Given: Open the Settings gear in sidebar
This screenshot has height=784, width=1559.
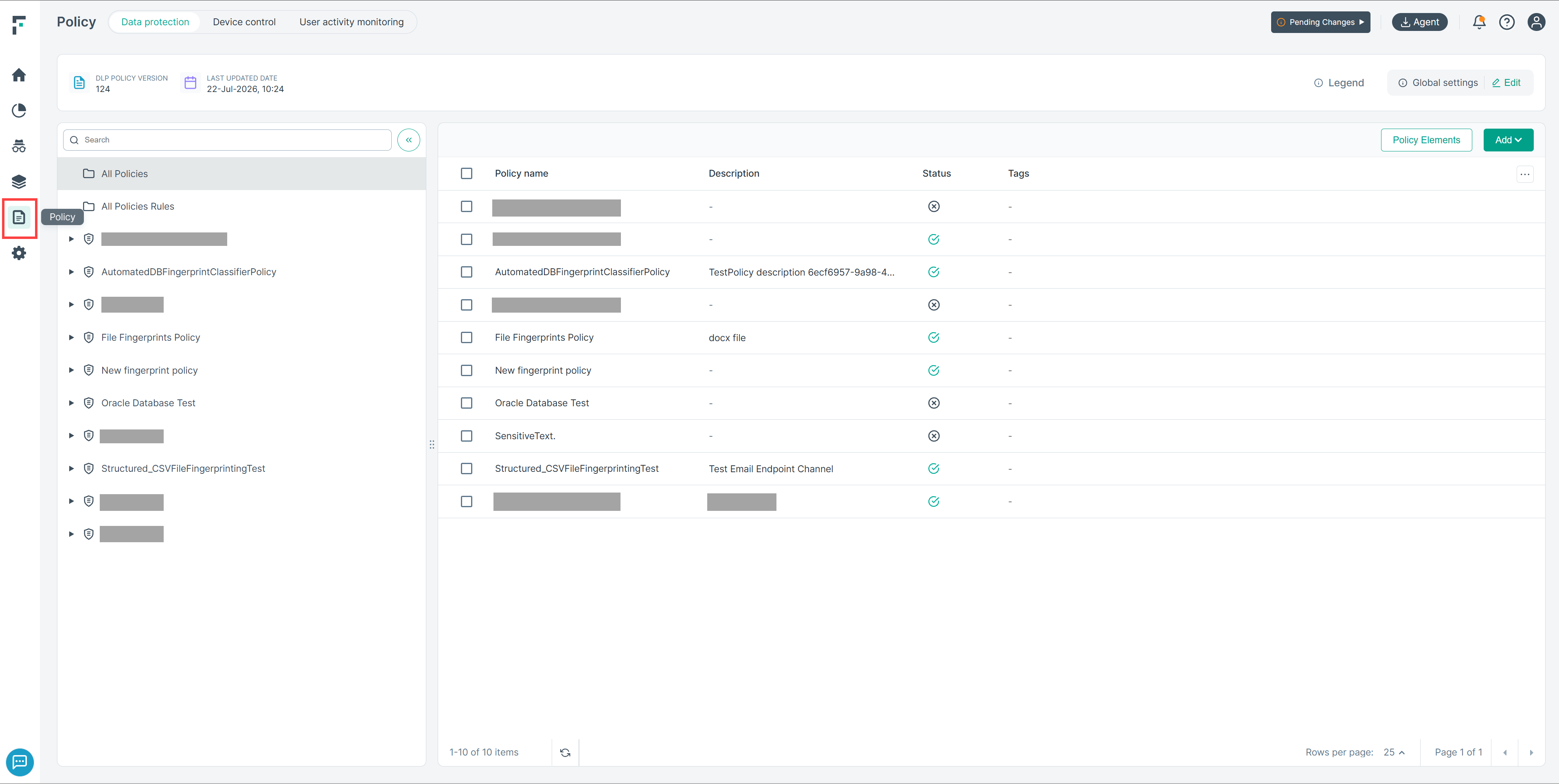Looking at the screenshot, I should click(x=19, y=253).
